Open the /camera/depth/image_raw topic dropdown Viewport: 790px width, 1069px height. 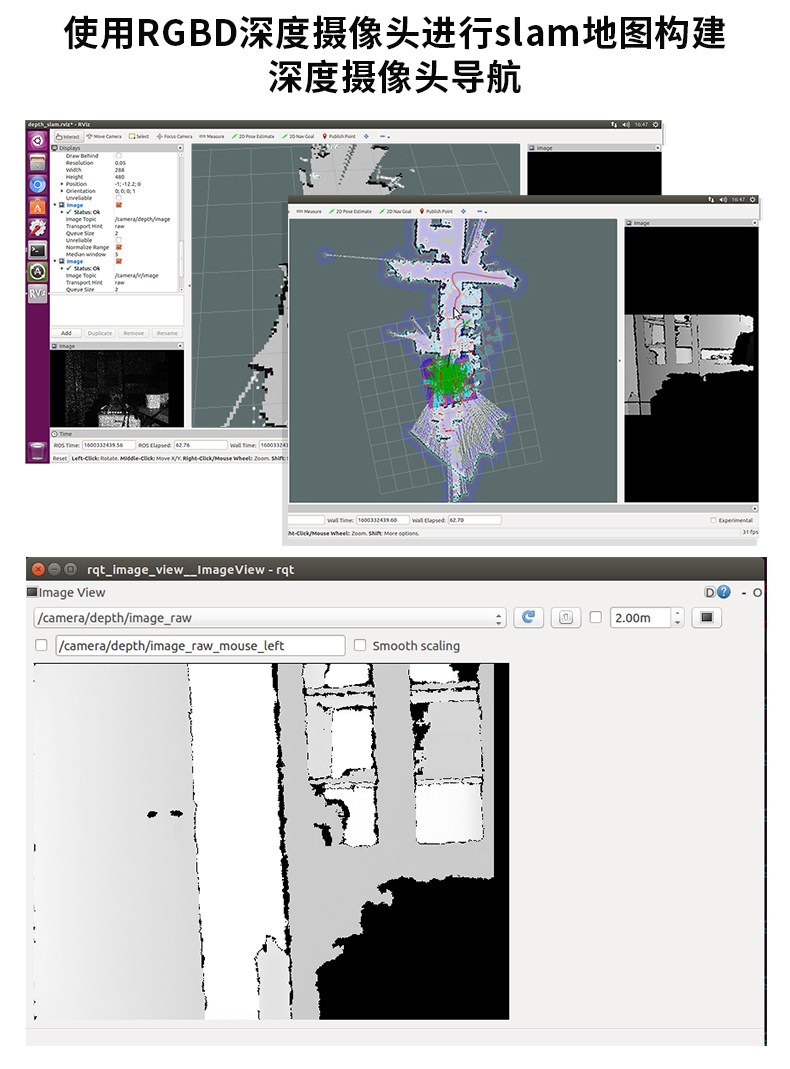coord(270,618)
